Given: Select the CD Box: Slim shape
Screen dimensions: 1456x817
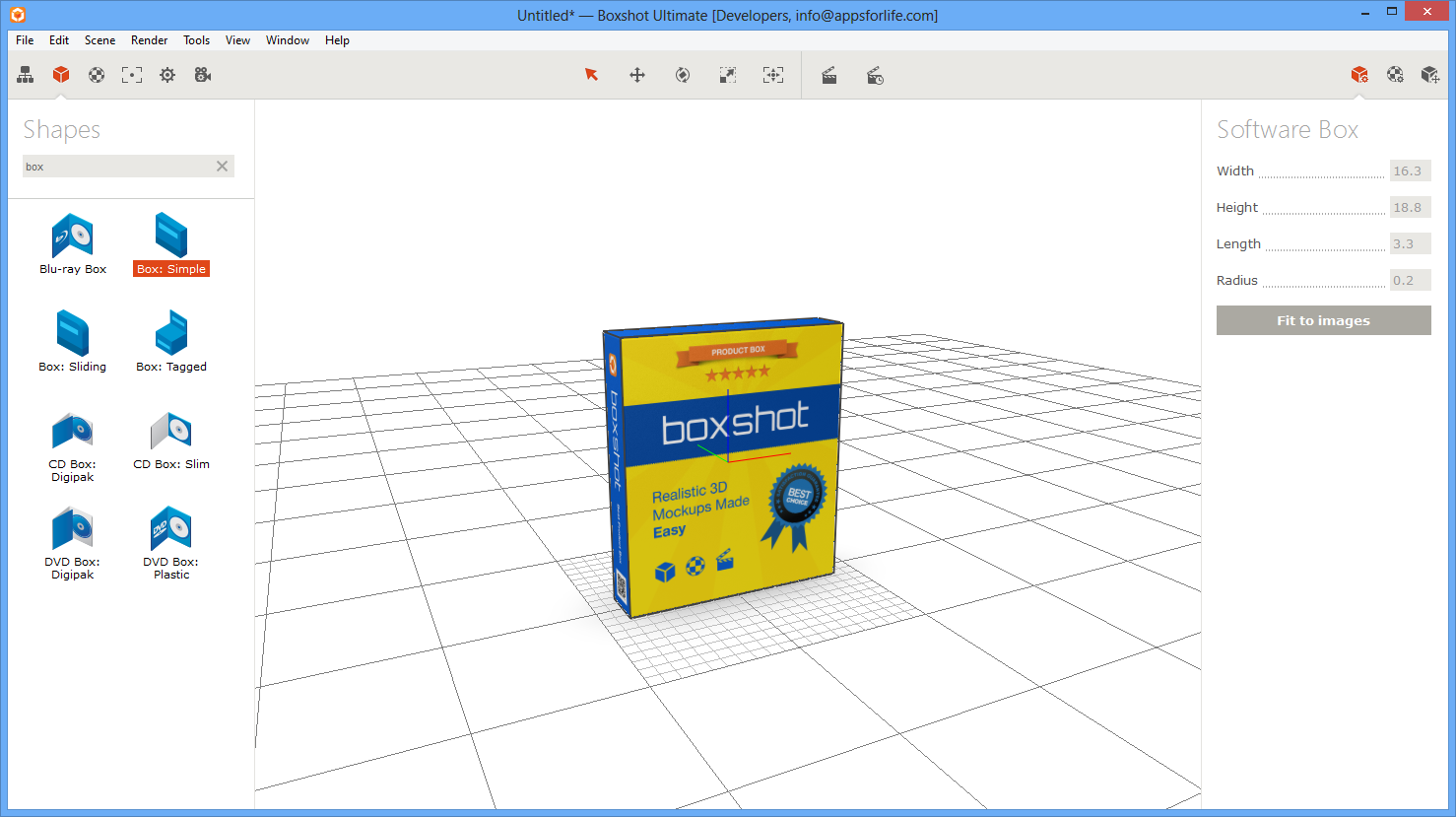Looking at the screenshot, I should (171, 442).
